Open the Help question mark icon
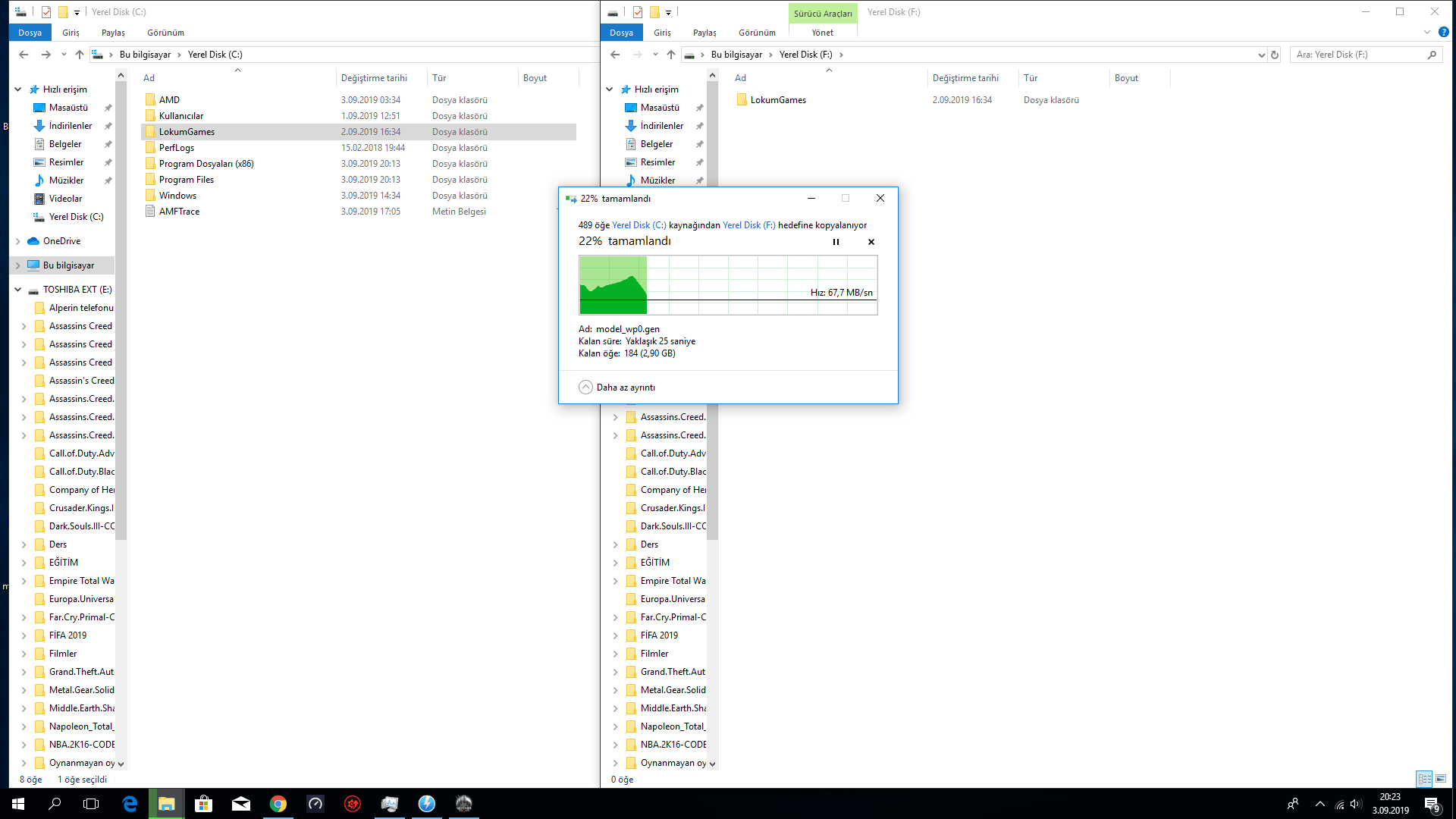Screen dimensions: 1456x819 tap(1443, 32)
